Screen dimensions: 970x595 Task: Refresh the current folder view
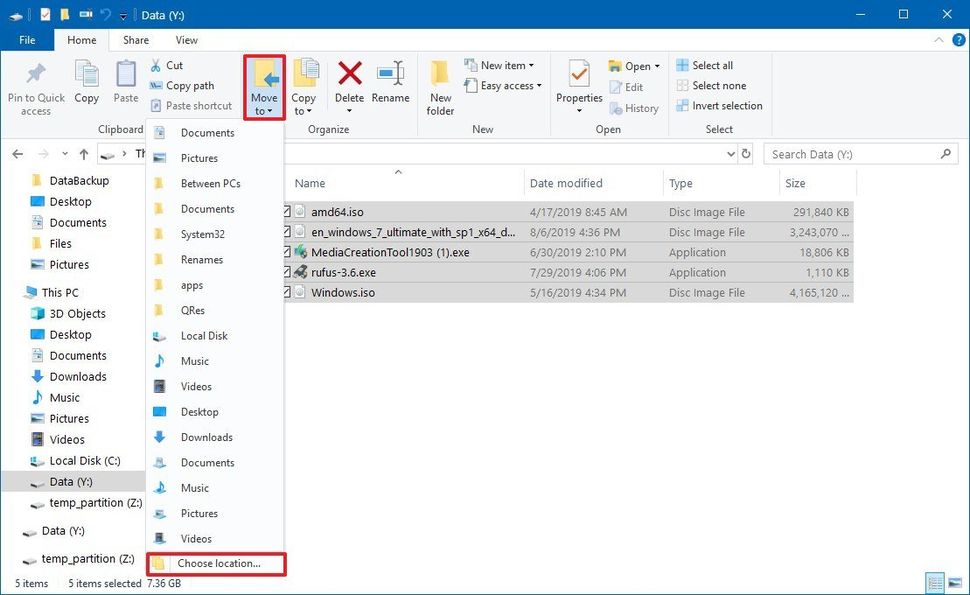[x=745, y=153]
